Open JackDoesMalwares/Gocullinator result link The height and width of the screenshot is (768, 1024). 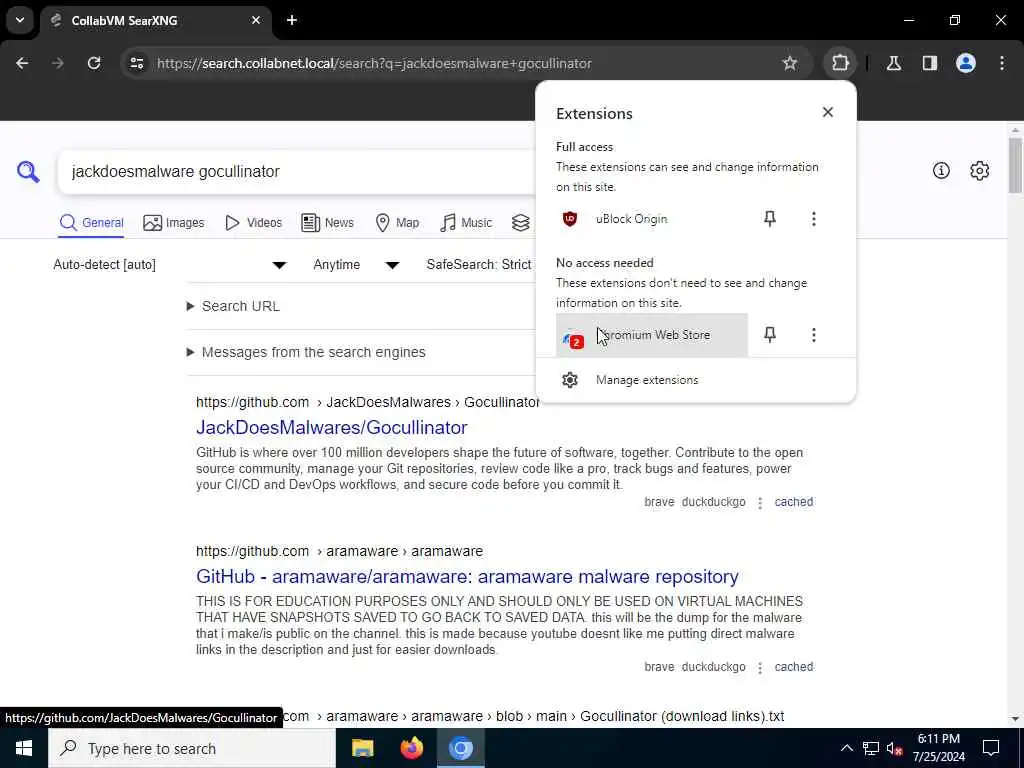pyautogui.click(x=332, y=427)
